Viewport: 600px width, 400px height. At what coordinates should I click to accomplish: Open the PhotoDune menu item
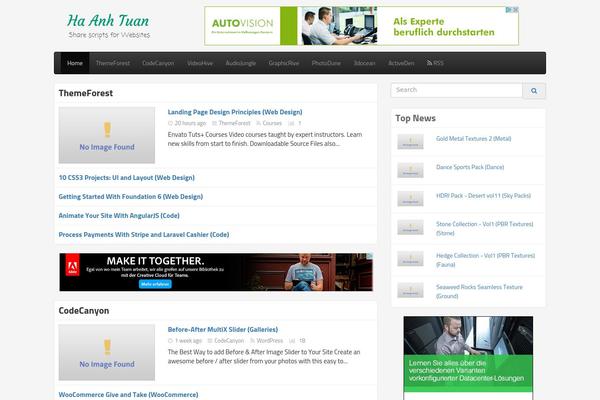(x=326, y=63)
